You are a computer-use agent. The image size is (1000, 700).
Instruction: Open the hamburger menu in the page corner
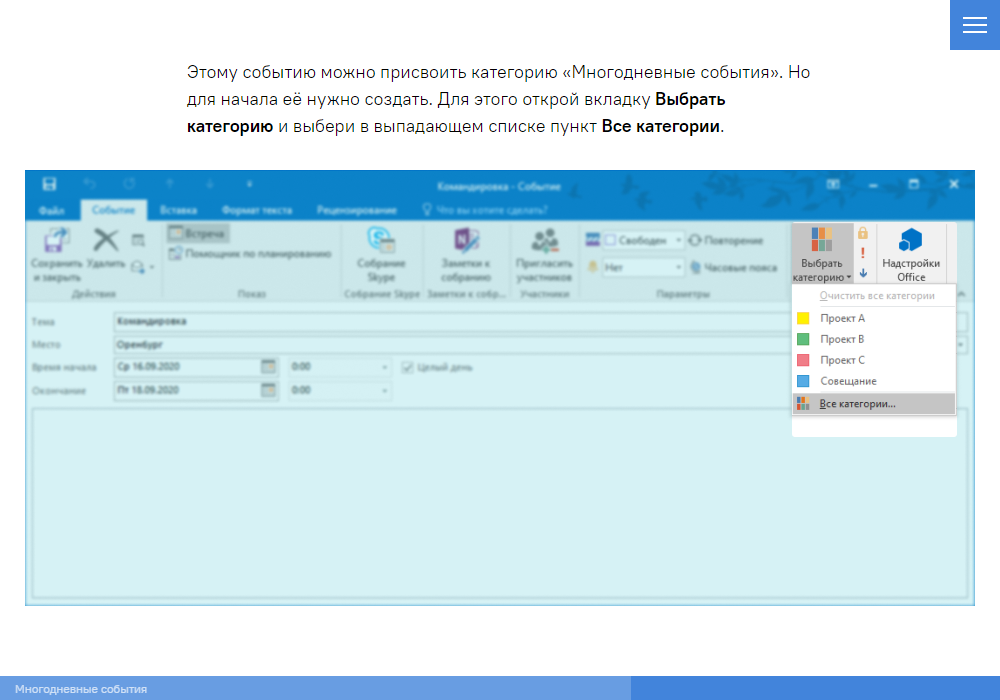974,25
